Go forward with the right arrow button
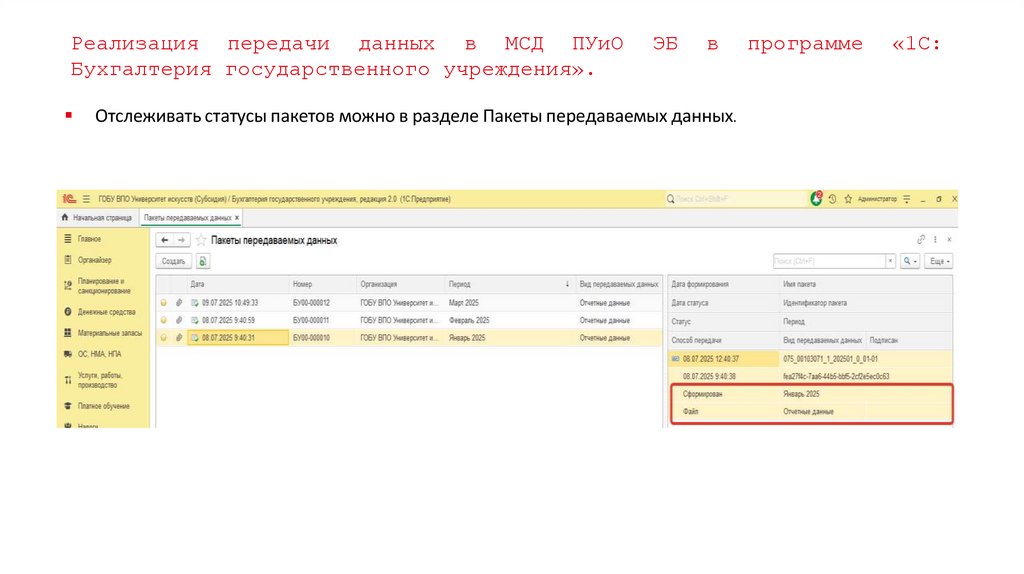 coord(182,240)
